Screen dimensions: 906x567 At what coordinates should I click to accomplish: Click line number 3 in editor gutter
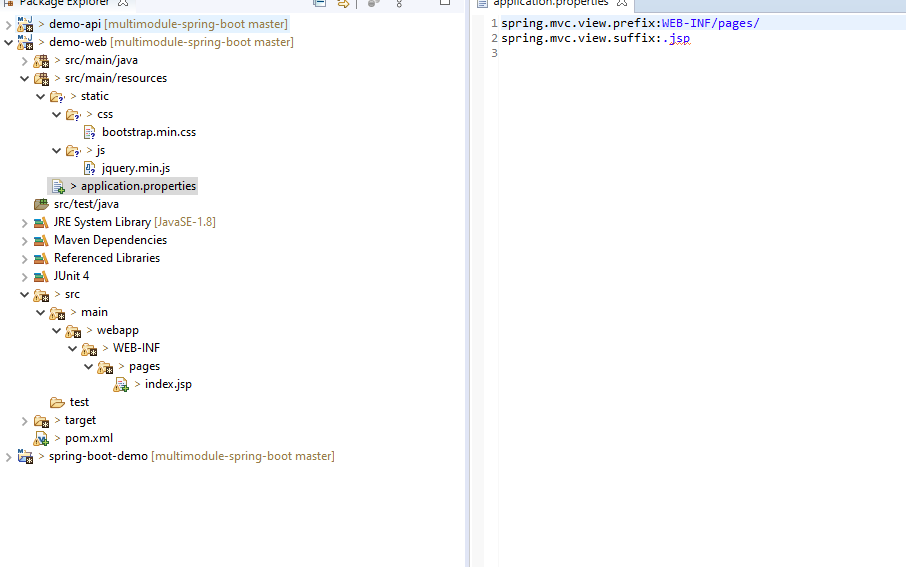494,53
